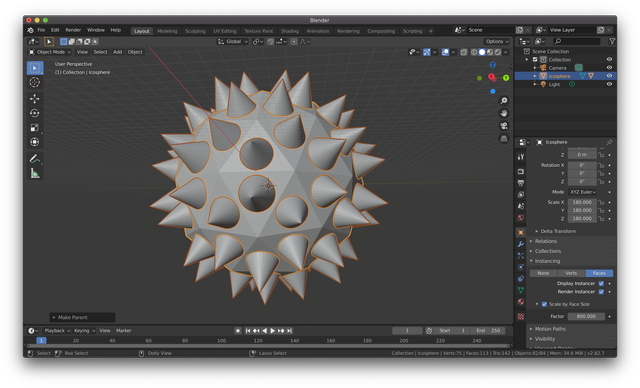Image resolution: width=640 pixels, height=388 pixels.
Task: Select the Annotate tool
Action: coord(35,159)
